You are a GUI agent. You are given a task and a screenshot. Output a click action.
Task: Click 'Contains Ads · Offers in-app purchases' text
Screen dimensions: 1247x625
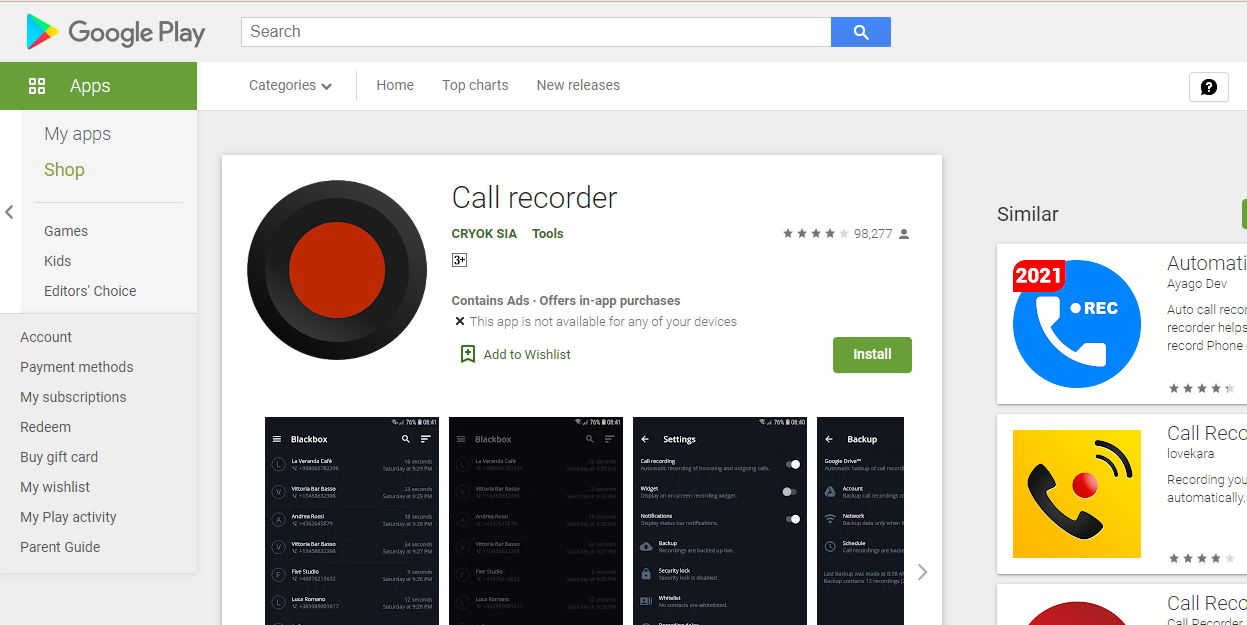click(566, 300)
